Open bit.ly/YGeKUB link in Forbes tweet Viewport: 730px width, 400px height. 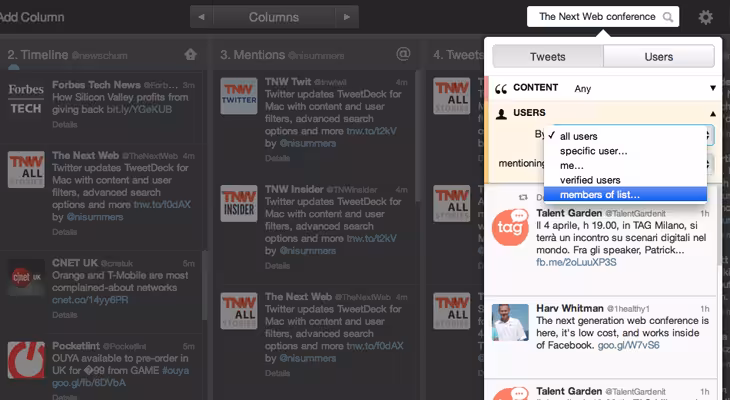[x=139, y=109]
